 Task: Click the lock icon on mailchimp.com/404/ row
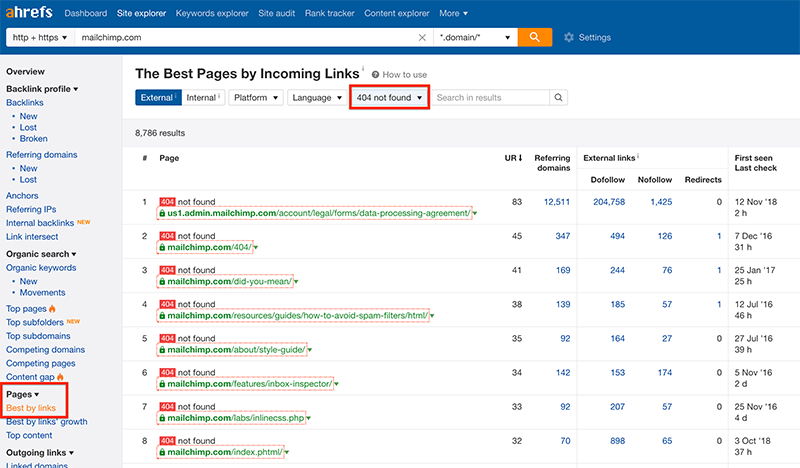tap(162, 248)
